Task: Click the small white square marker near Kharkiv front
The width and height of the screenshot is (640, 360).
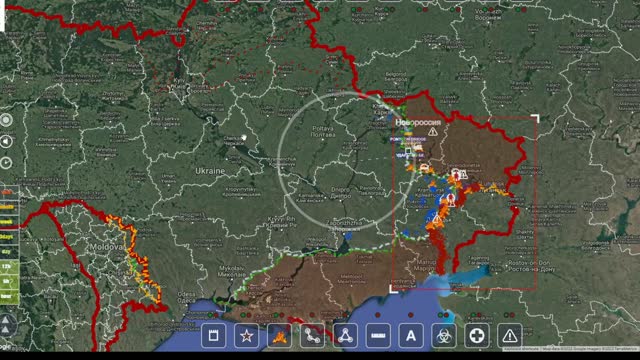Action: pyautogui.click(x=408, y=151)
